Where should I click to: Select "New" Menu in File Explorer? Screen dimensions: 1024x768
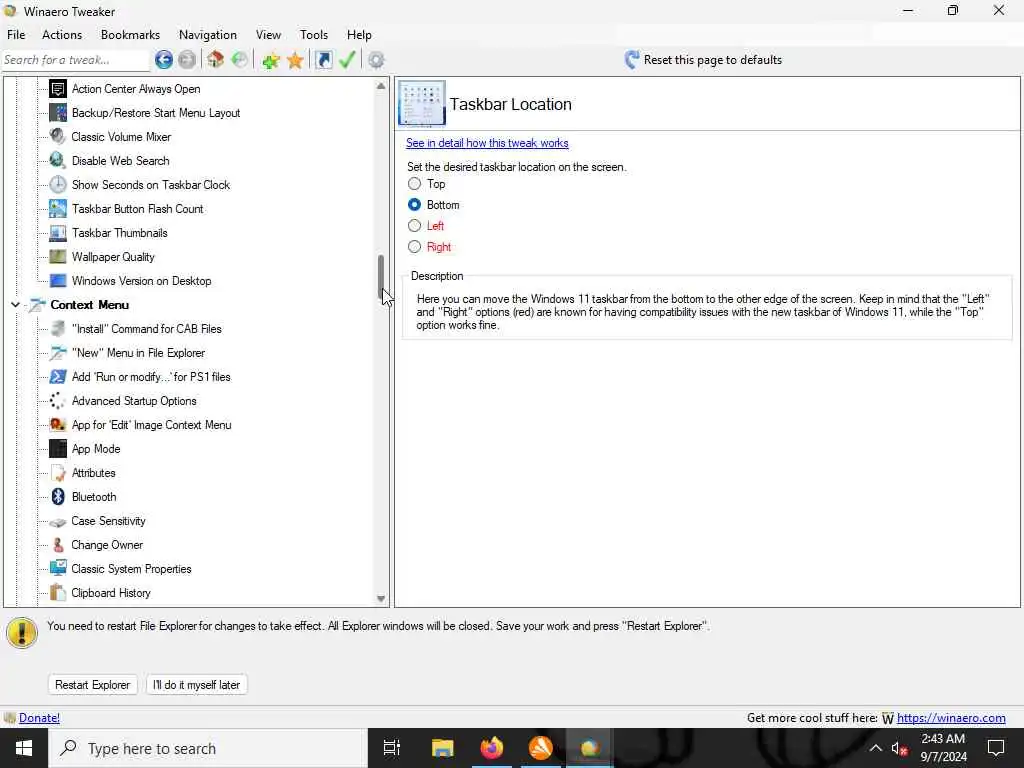click(138, 353)
